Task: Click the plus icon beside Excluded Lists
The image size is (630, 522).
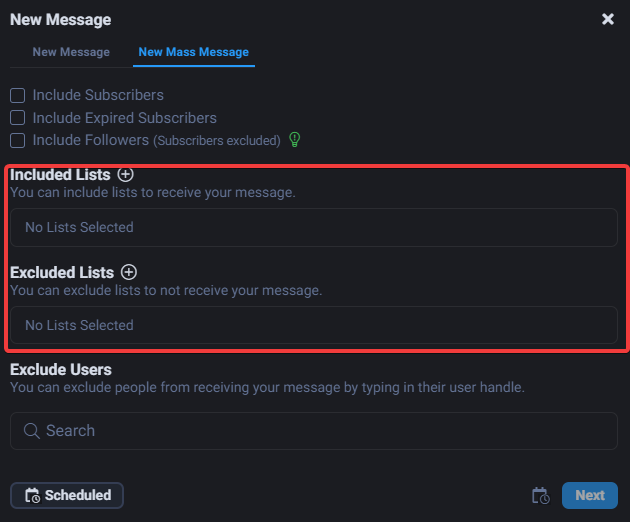Action: (x=129, y=272)
